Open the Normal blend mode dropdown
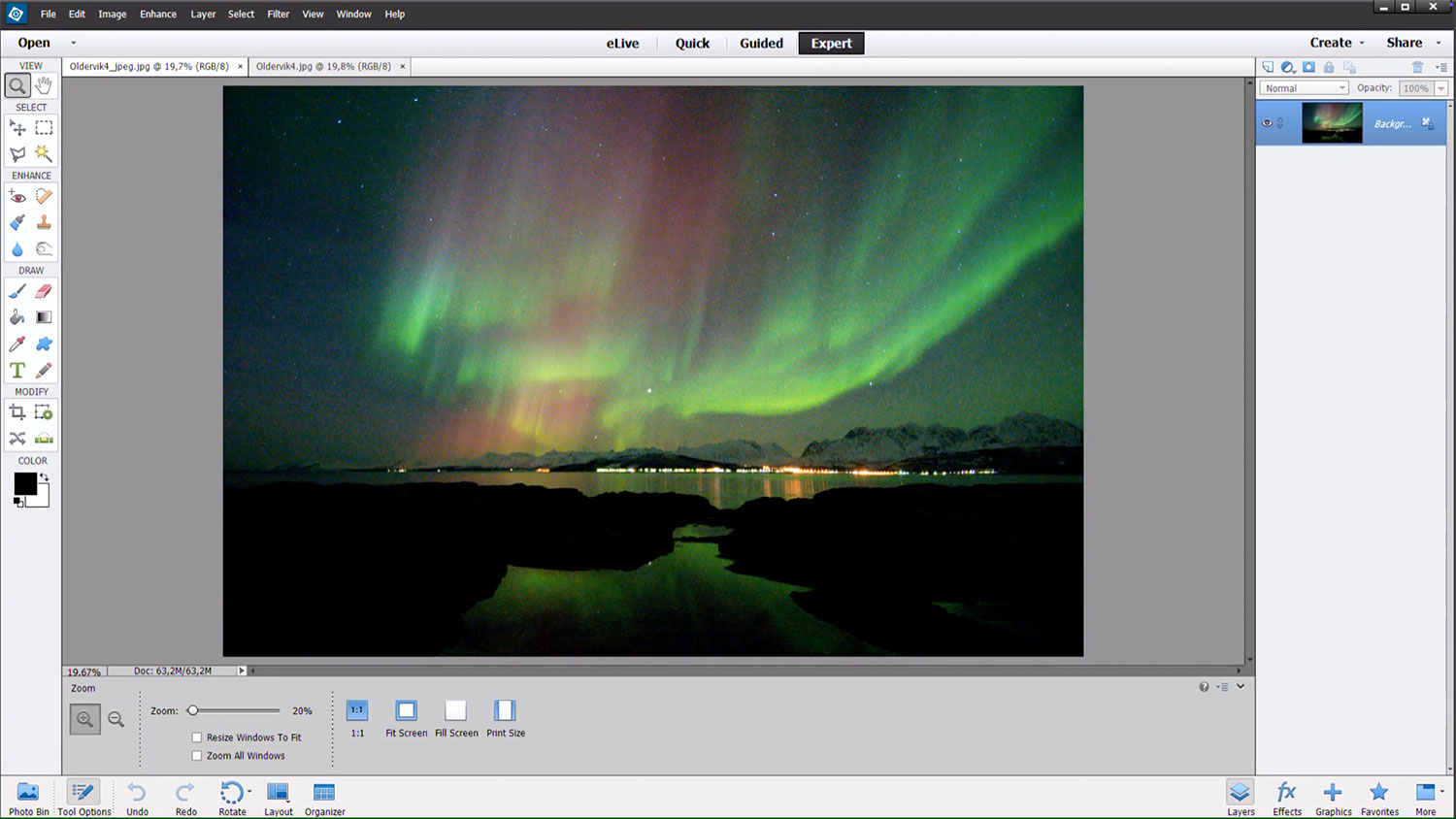 pyautogui.click(x=1304, y=88)
